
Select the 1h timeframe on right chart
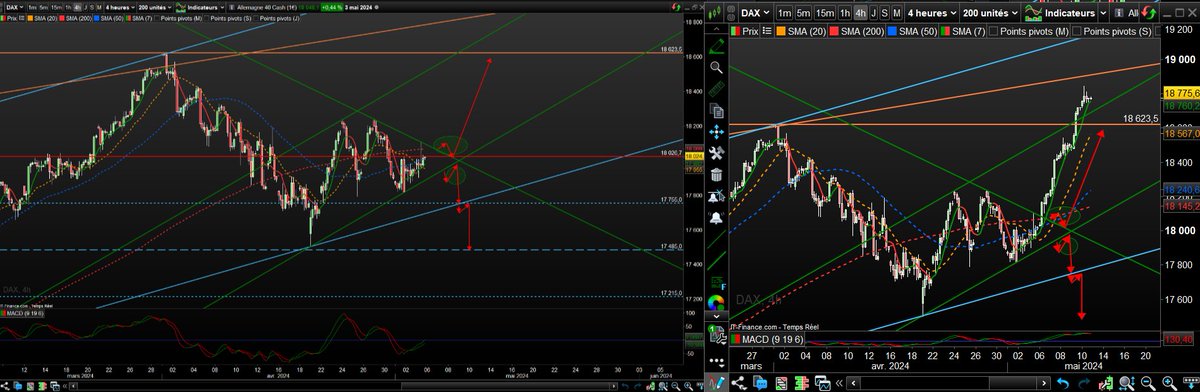(845, 13)
